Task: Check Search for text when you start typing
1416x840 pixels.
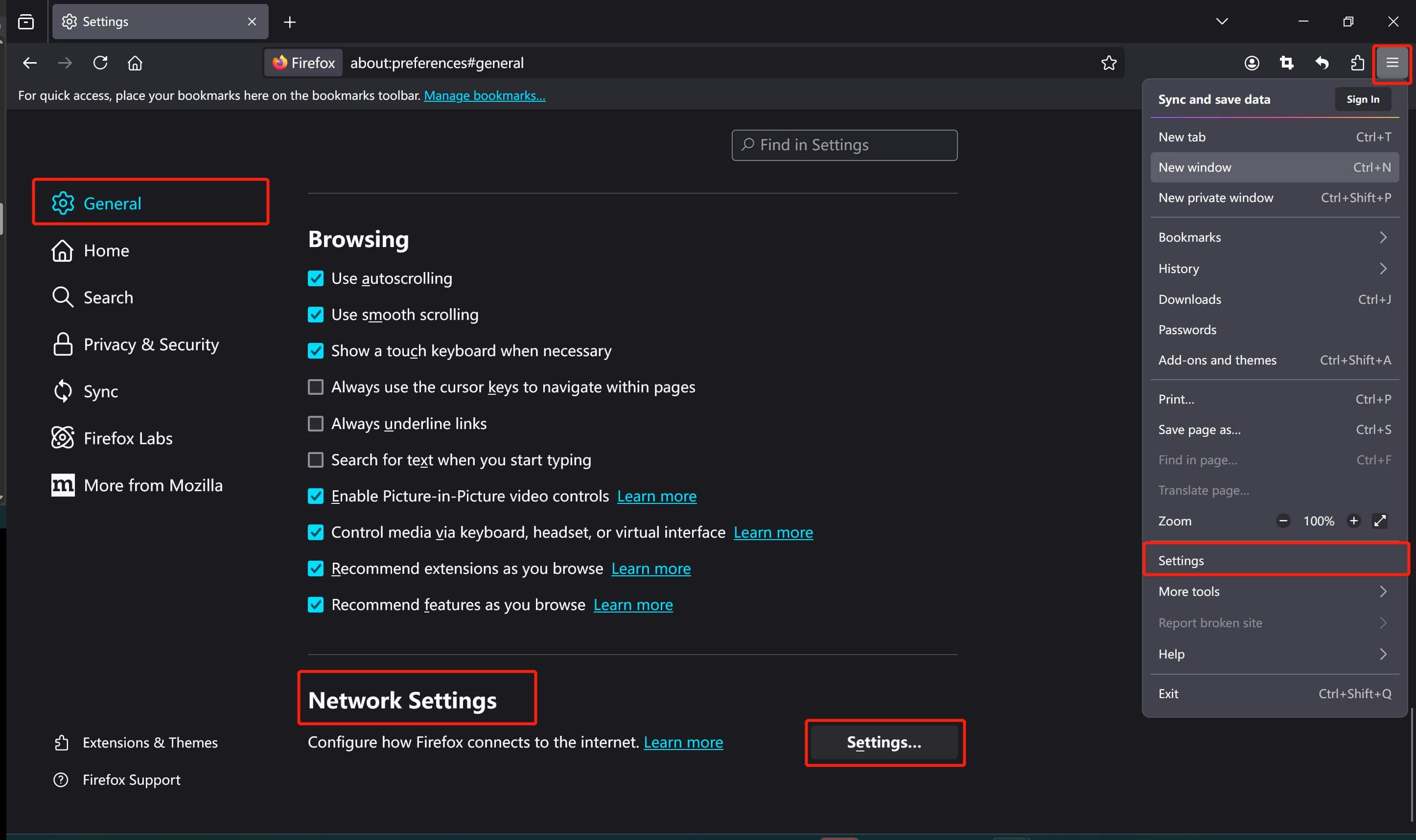Action: [x=315, y=459]
